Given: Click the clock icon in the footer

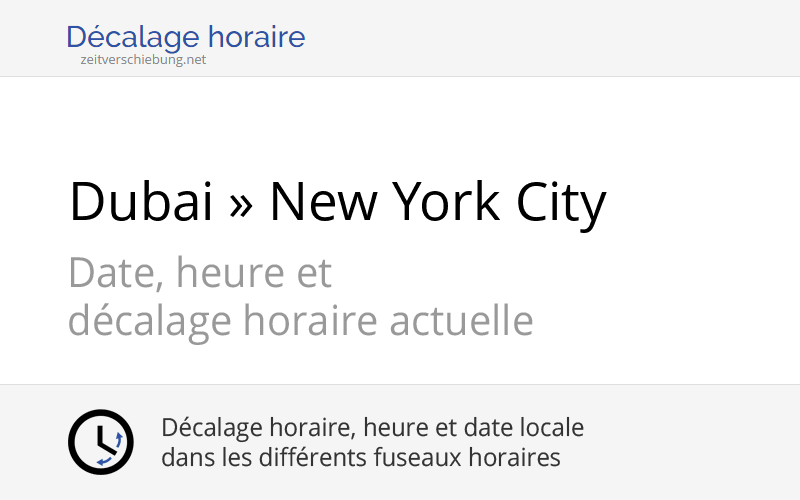Looking at the screenshot, I should 100,442.
